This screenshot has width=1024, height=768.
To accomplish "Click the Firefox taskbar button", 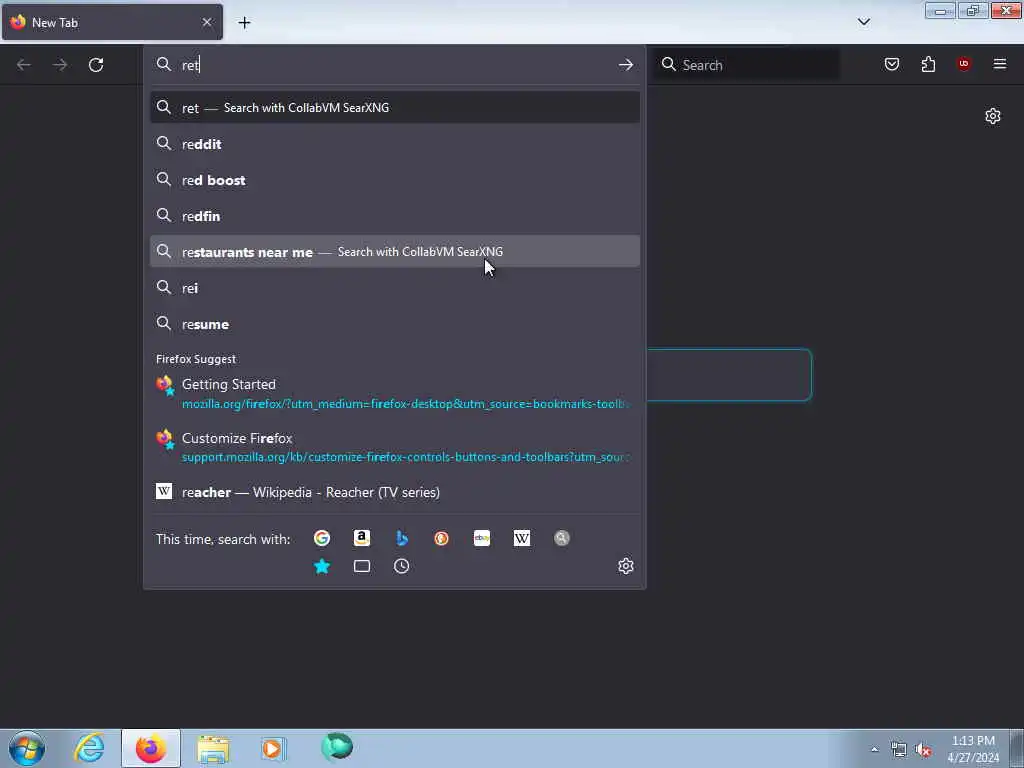I will click(151, 748).
